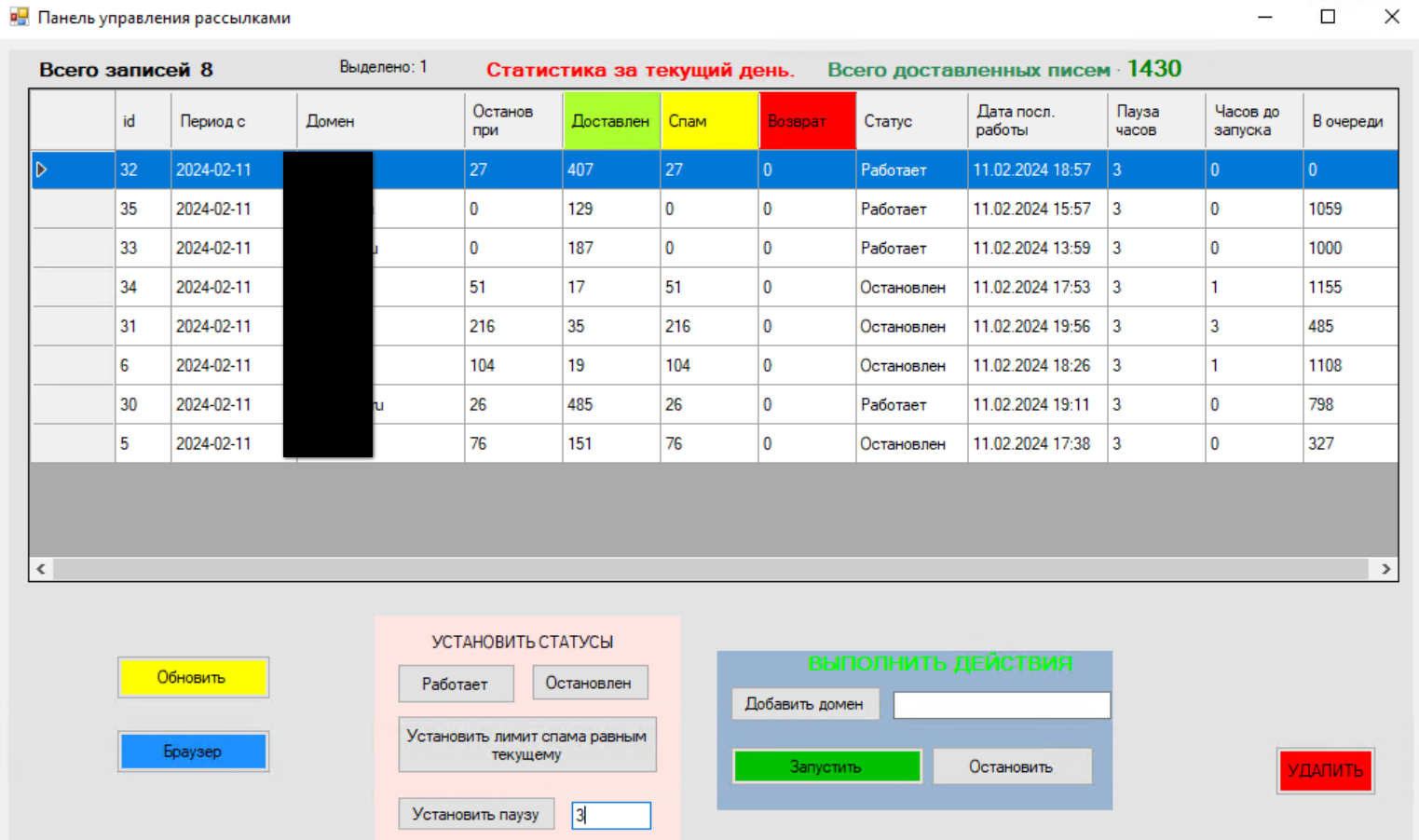This screenshot has width=1419, height=840.
Task: Click the application icon in the title bar
Action: click(19, 17)
